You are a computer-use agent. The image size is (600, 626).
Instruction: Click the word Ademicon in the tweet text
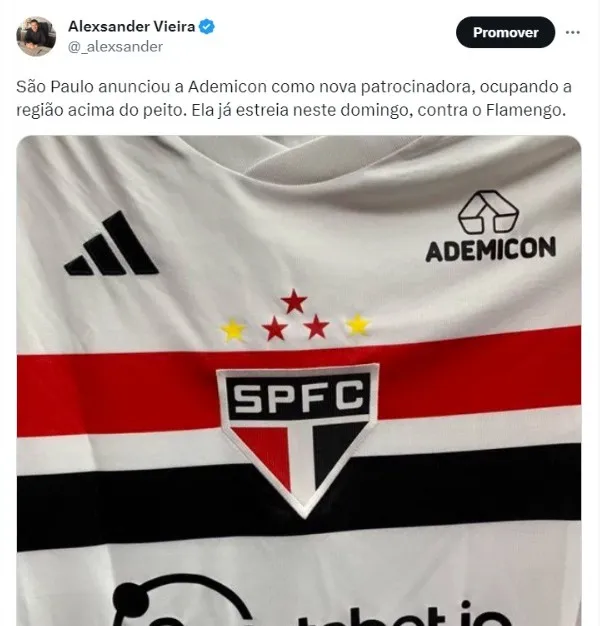pyautogui.click(x=227, y=86)
